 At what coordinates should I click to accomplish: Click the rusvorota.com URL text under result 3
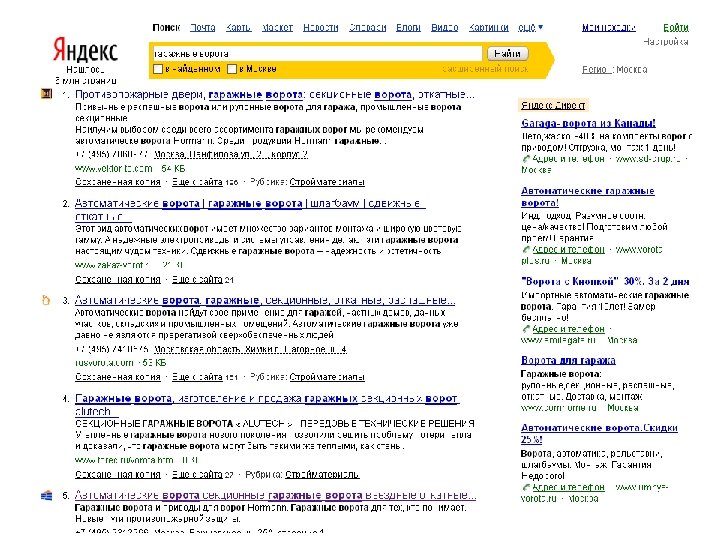[x=104, y=363]
